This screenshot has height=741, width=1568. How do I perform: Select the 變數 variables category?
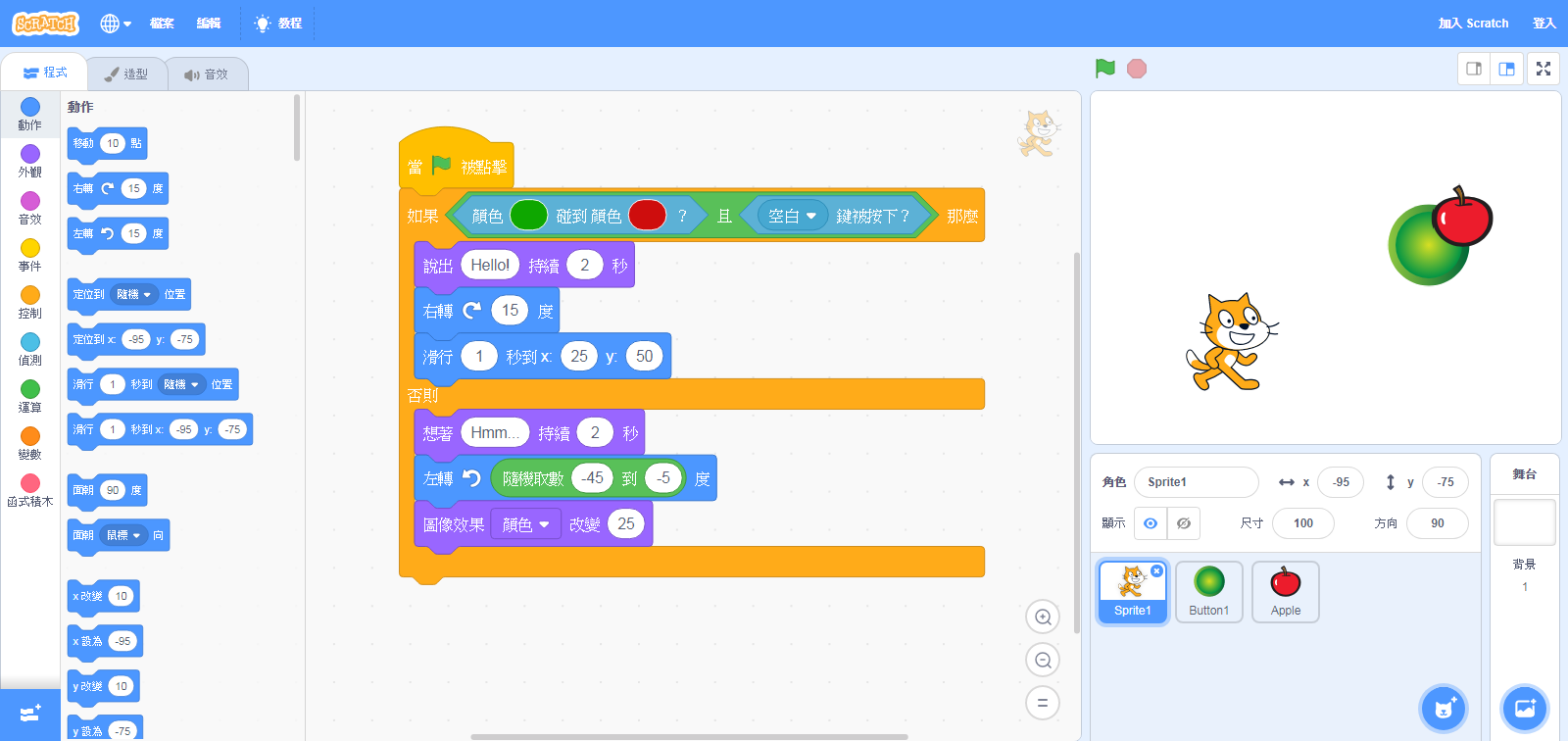pyautogui.click(x=30, y=443)
